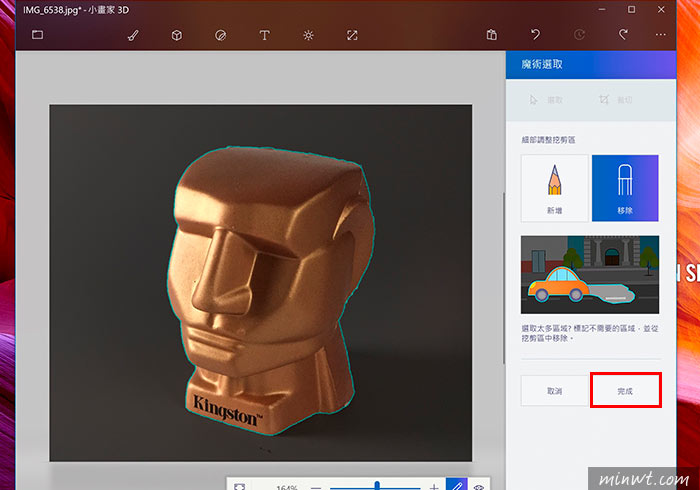Redo the last undone action

tap(623, 34)
